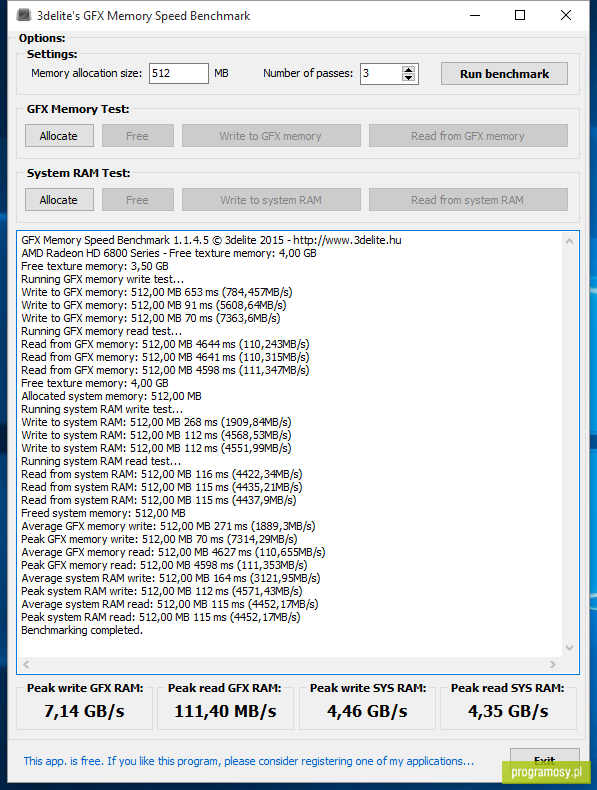Click log line 'Running system RAM write test...'
The width and height of the screenshot is (597, 790).
[102, 409]
